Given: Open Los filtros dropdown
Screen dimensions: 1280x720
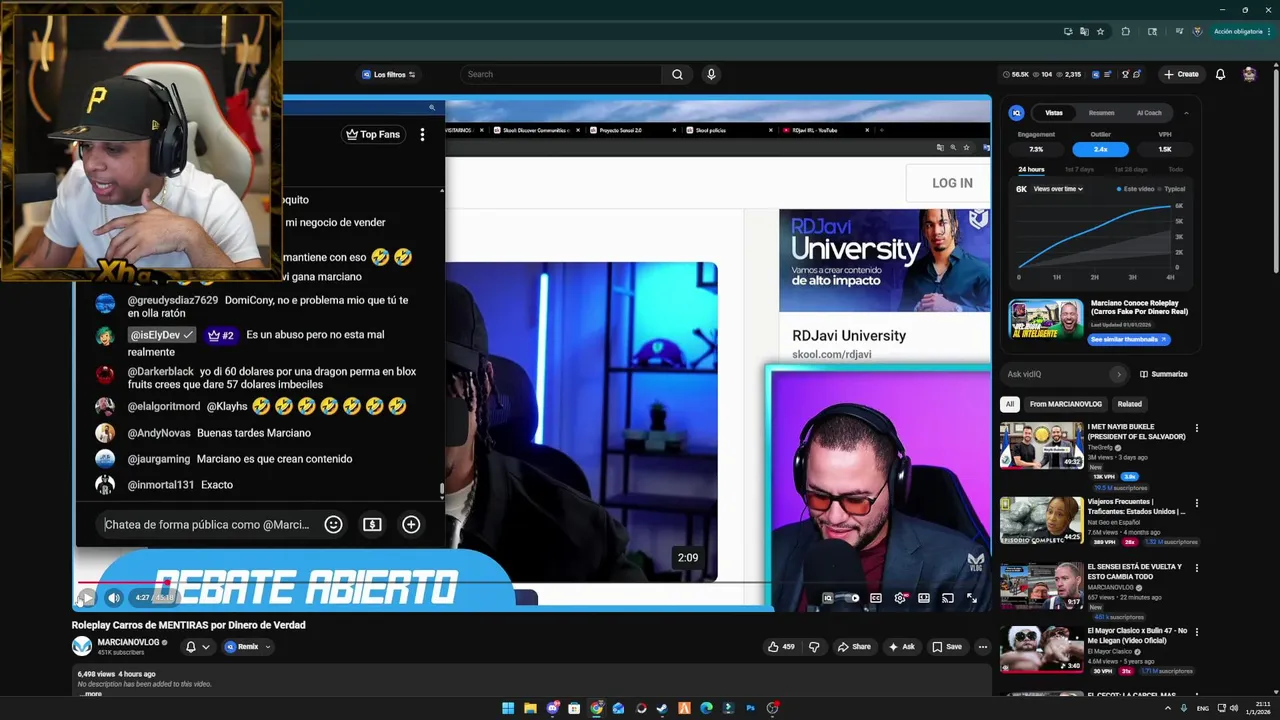Looking at the screenshot, I should [x=389, y=75].
